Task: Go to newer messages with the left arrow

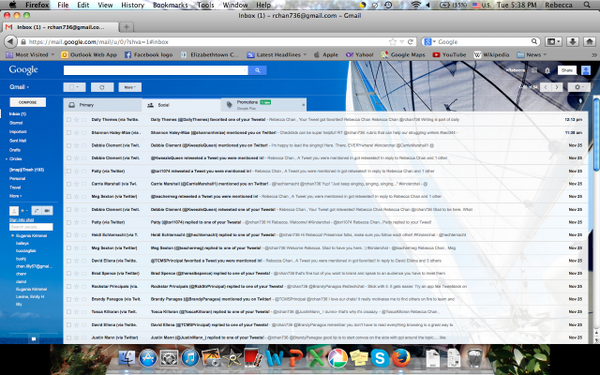Action: pyautogui.click(x=546, y=87)
